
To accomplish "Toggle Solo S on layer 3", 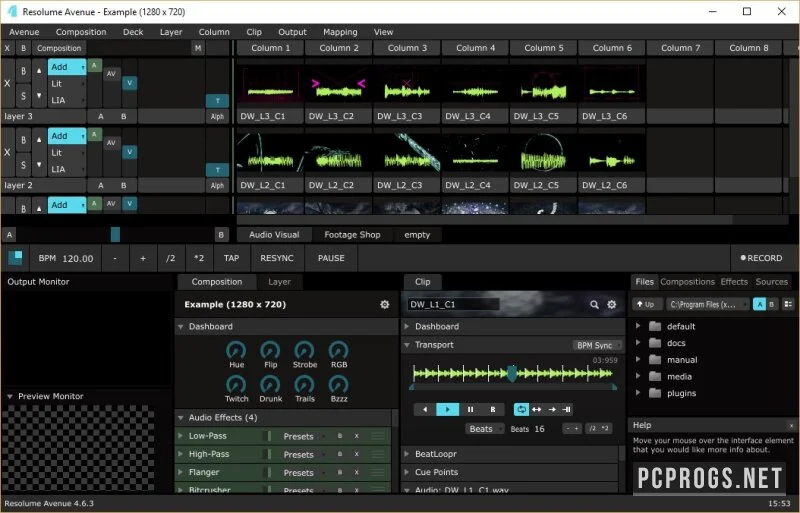I will (x=23, y=95).
